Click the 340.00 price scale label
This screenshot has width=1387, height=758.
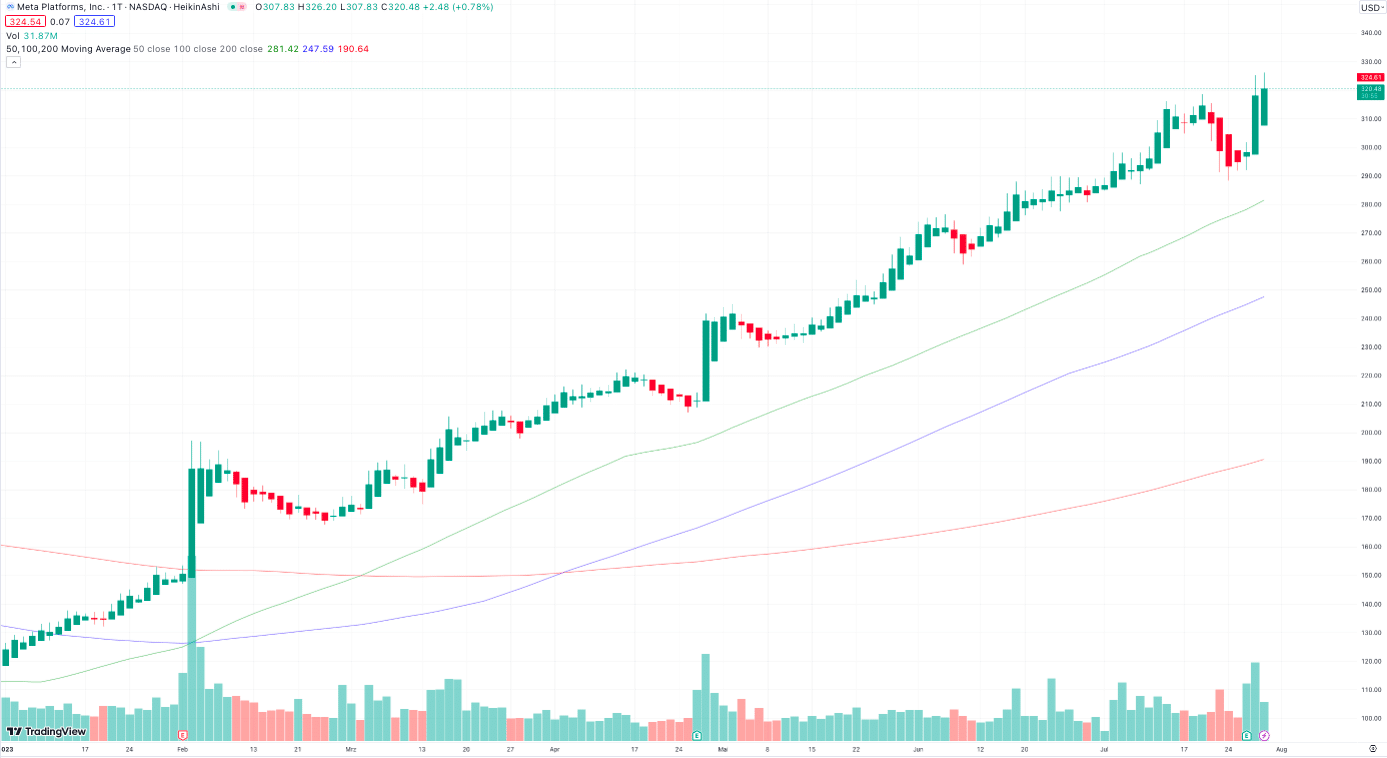tap(1370, 33)
